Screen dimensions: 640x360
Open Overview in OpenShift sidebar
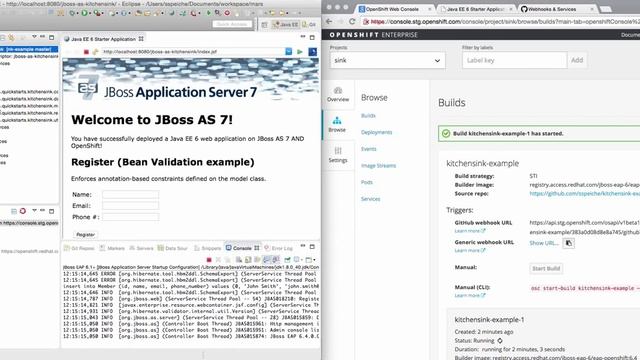coord(338,94)
